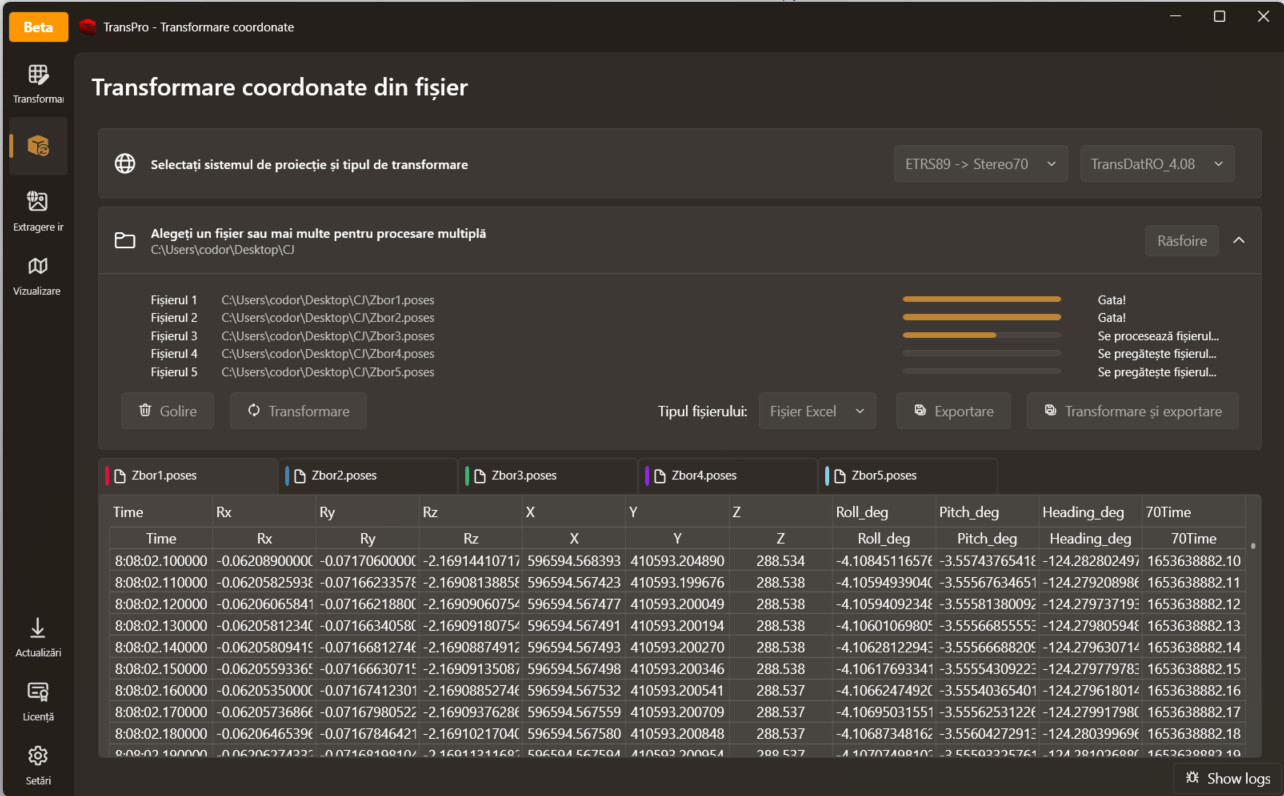This screenshot has width=1284, height=796.
Task: Open the Extragere image sidebar icon
Action: click(x=38, y=202)
